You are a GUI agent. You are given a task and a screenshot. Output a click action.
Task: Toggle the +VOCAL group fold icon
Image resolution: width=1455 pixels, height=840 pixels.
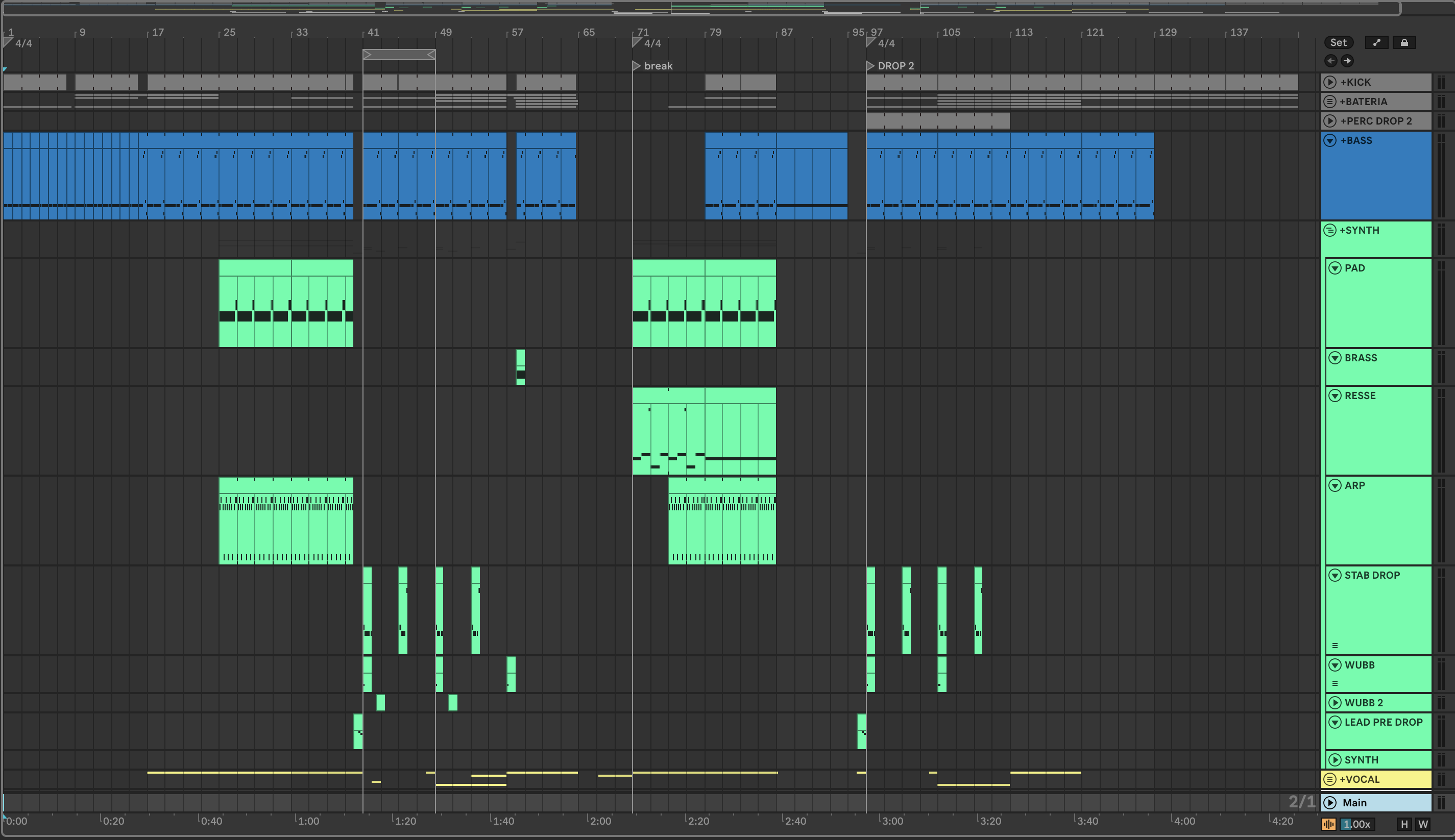pos(1330,779)
